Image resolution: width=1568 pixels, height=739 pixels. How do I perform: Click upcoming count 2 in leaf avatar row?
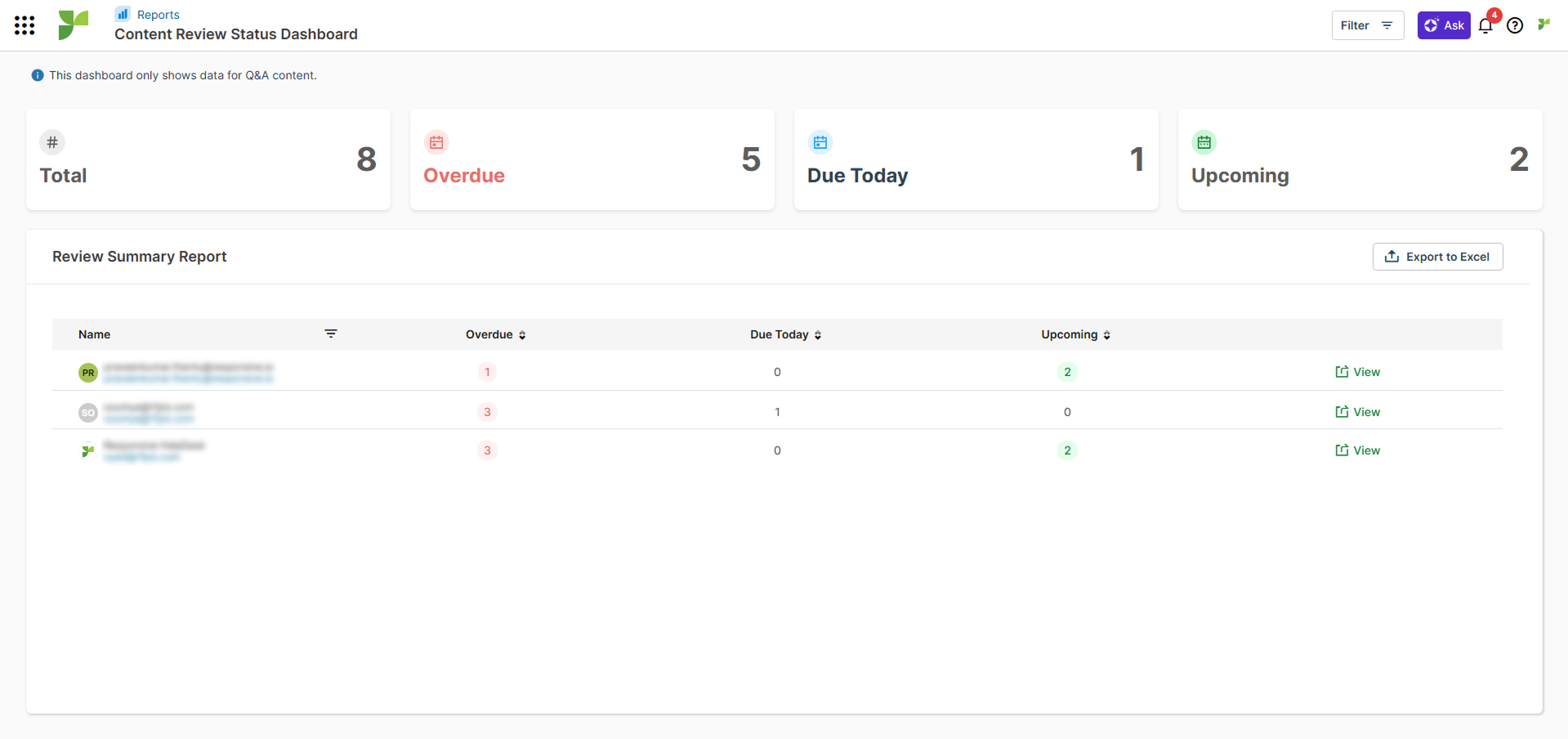point(1067,450)
